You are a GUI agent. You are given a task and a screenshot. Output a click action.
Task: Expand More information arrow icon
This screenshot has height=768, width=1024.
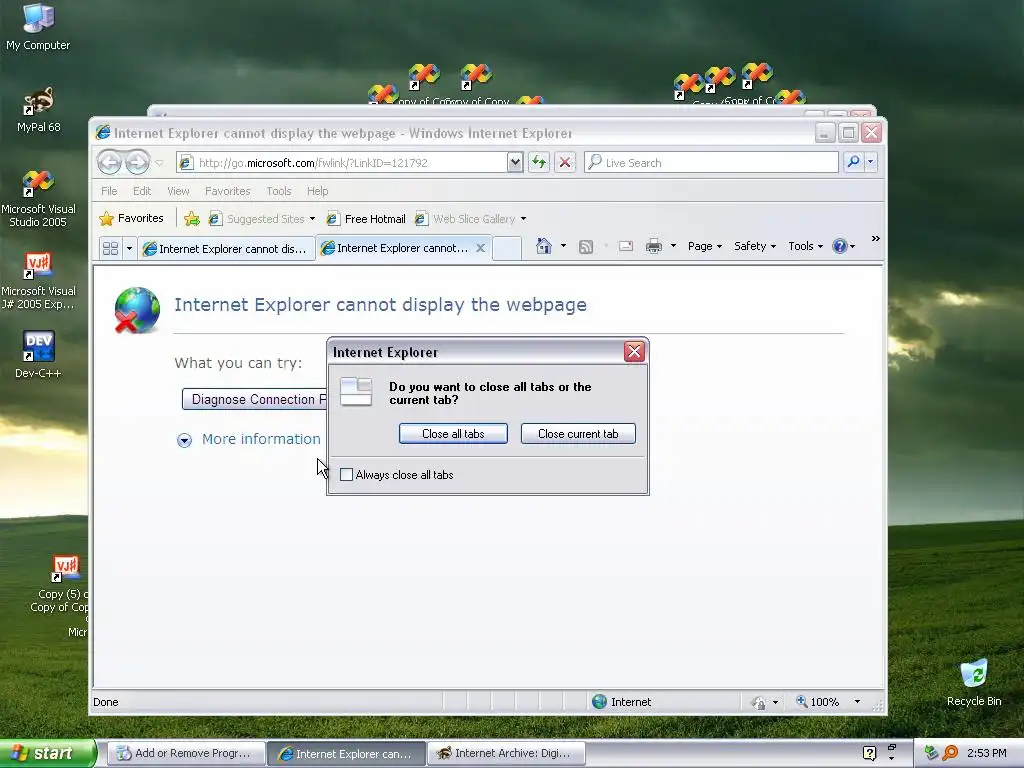[184, 440]
